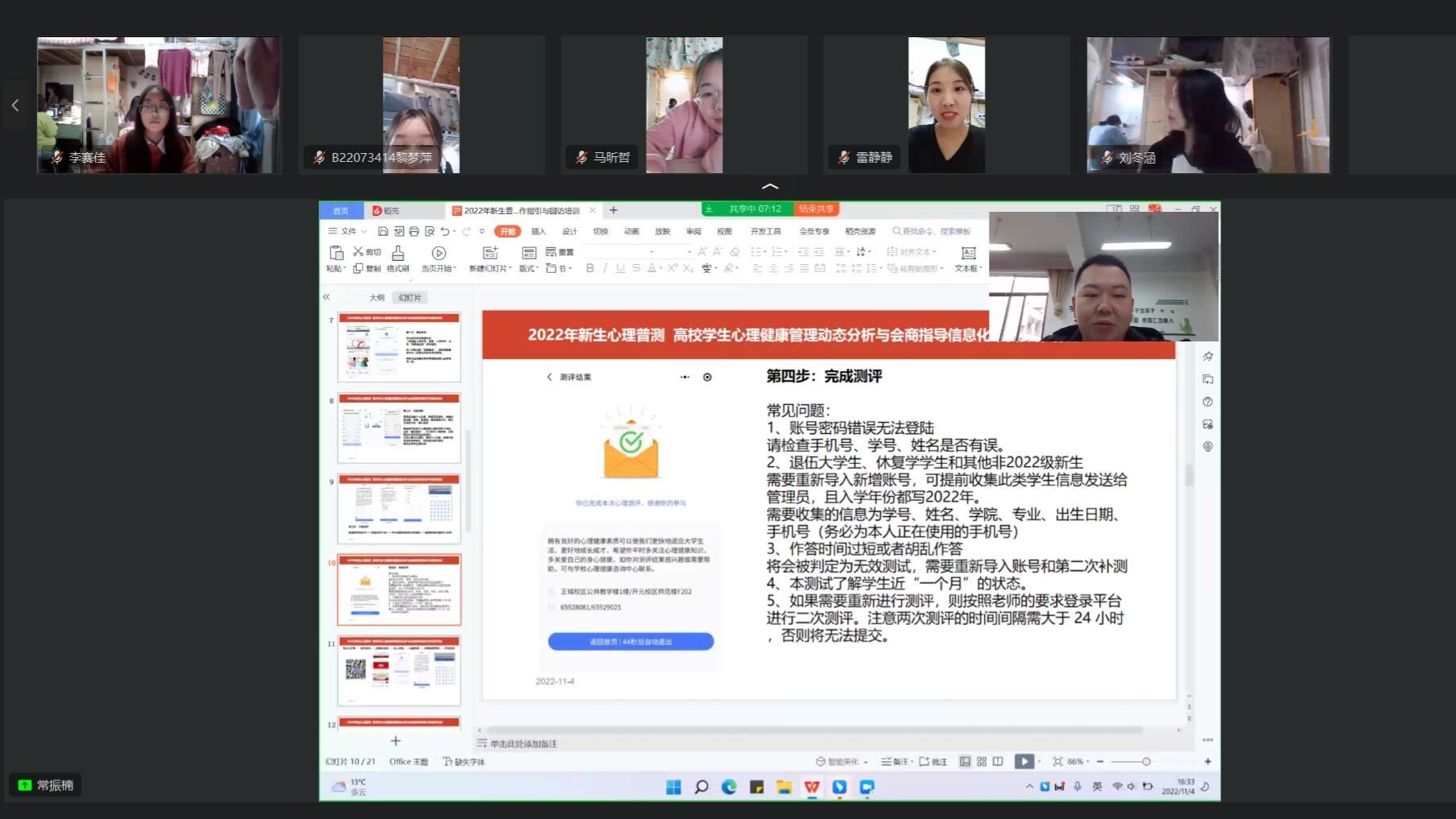Switch to slide sorter grid view icon

982,762
